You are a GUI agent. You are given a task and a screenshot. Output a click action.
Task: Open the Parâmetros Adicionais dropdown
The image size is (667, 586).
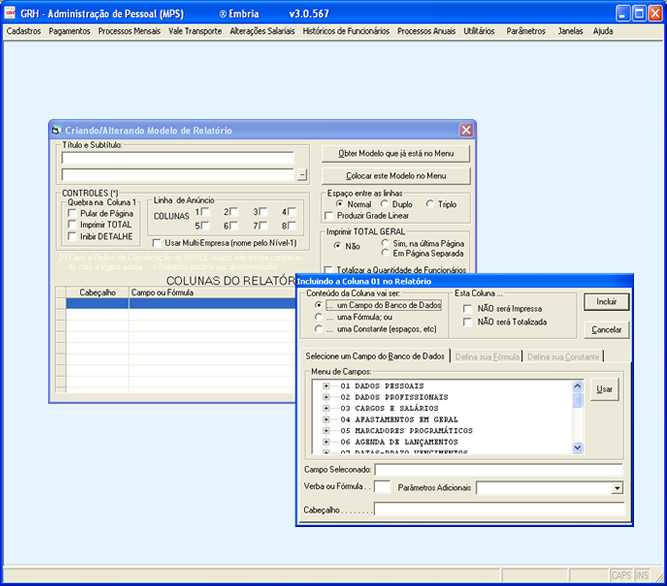pyautogui.click(x=617, y=488)
